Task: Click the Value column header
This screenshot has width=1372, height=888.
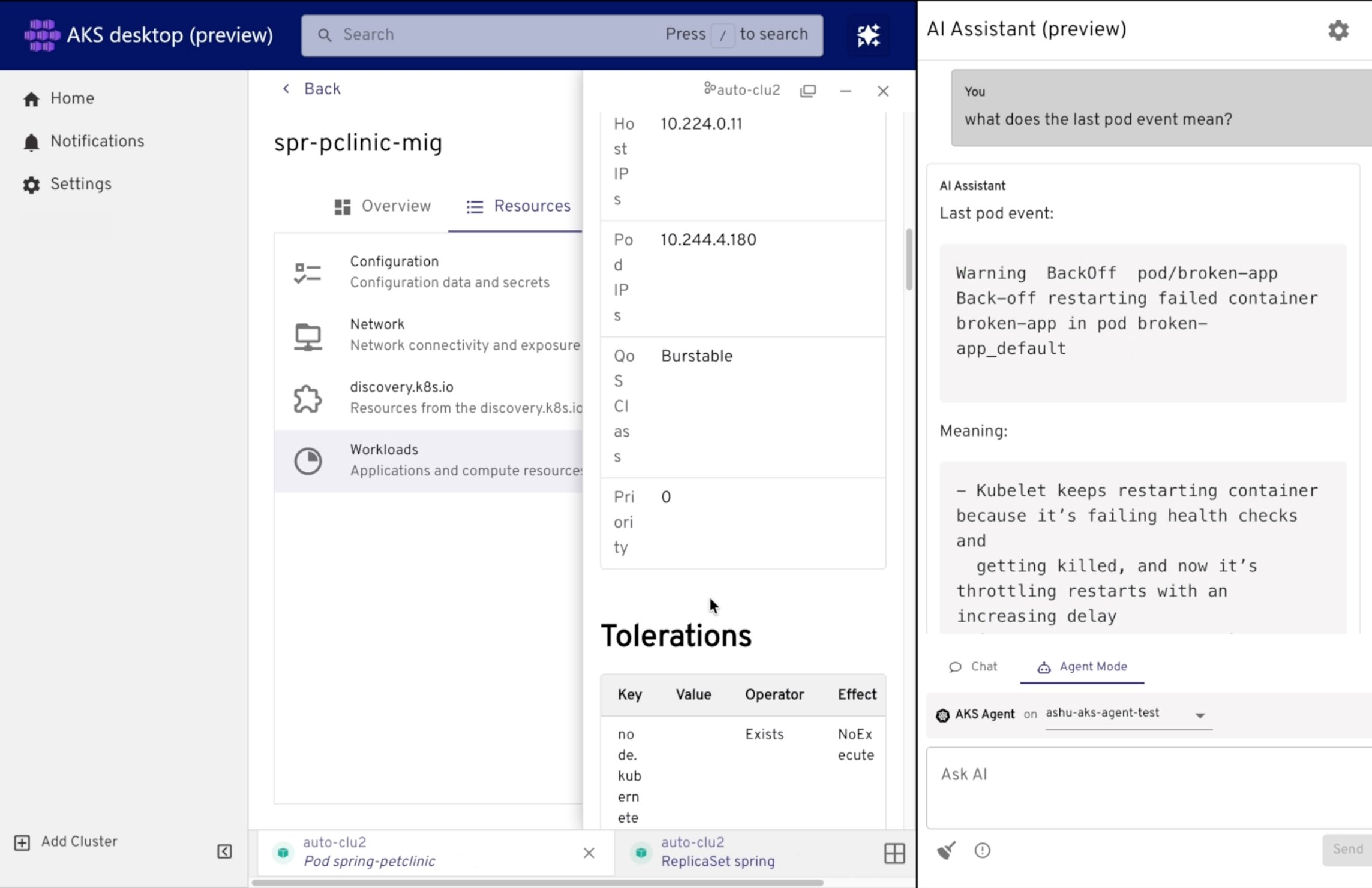Action: [x=693, y=694]
